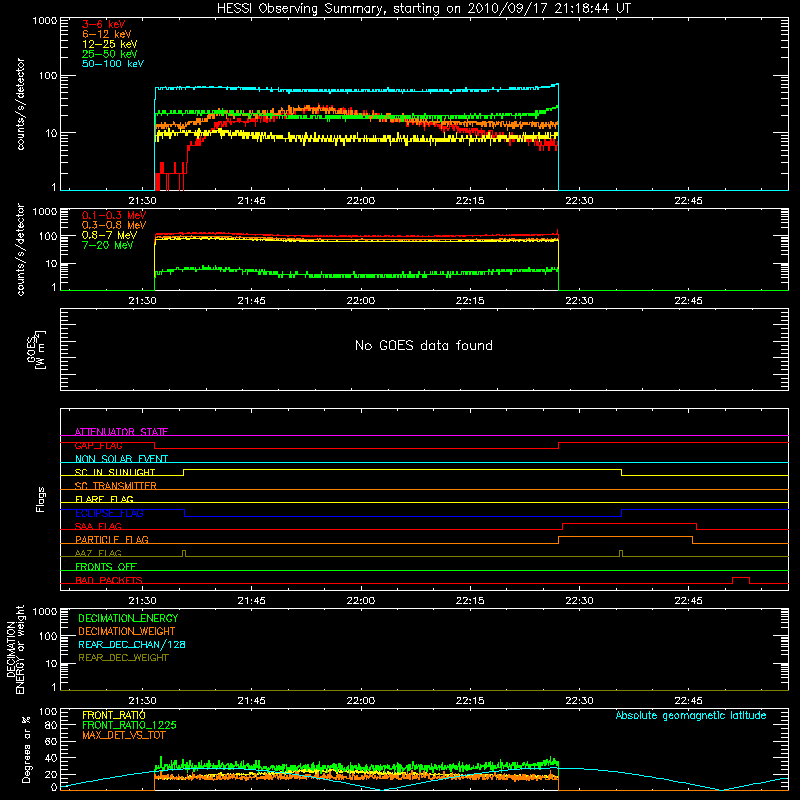Select the FLARE_FLAG label
Image resolution: width=800 pixels, height=800 pixels.
pos(104,499)
